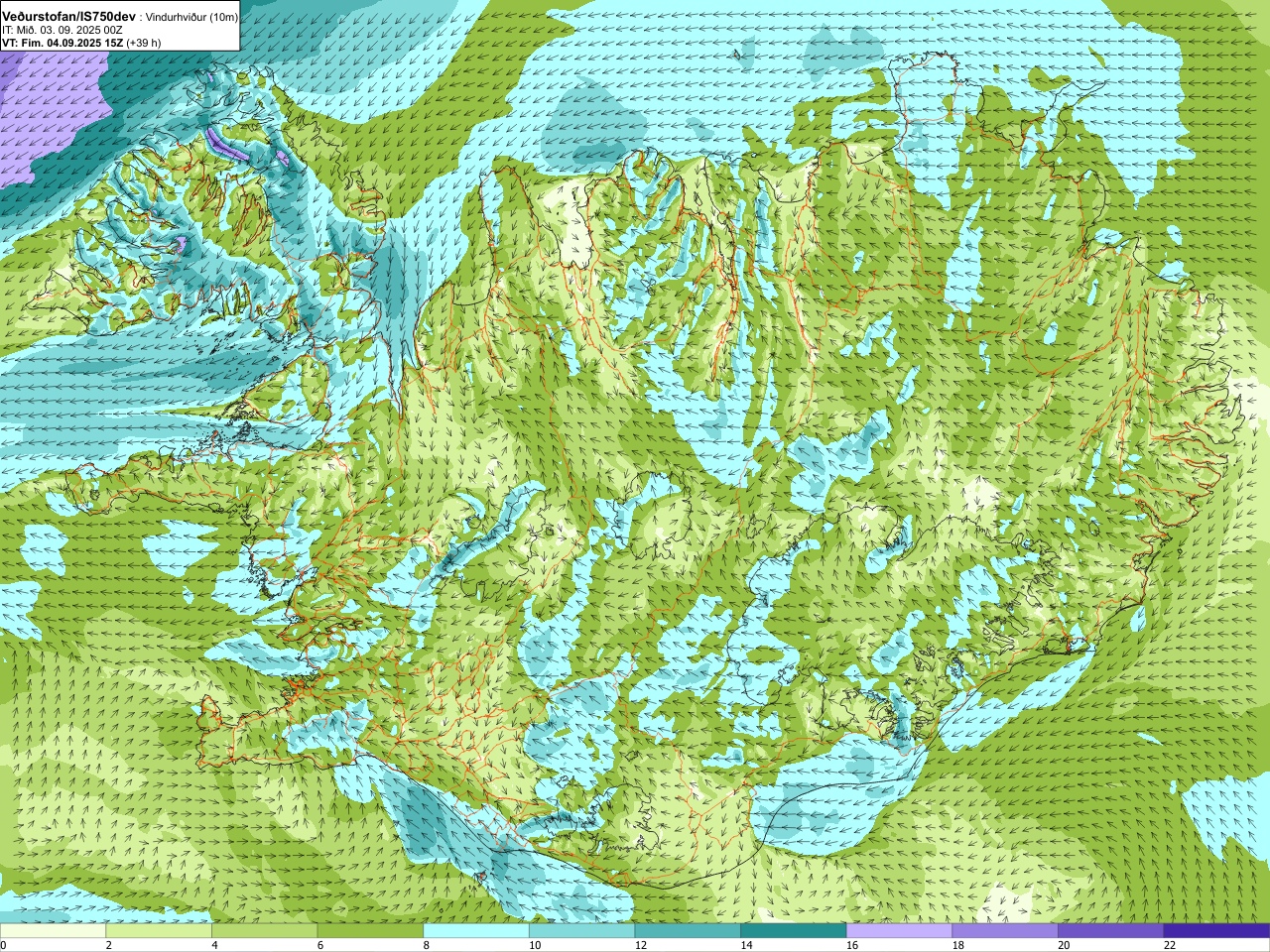Click the 14–16 dark teal legend swatch
The image size is (1270, 952).
click(794, 931)
